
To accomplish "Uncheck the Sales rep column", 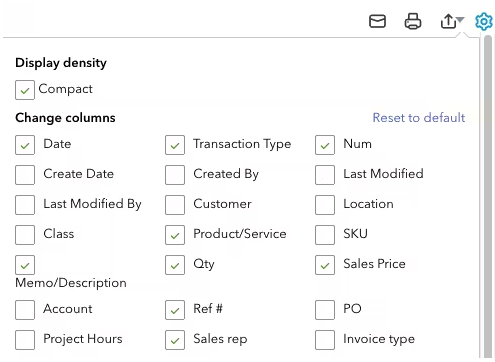I will coord(175,340).
